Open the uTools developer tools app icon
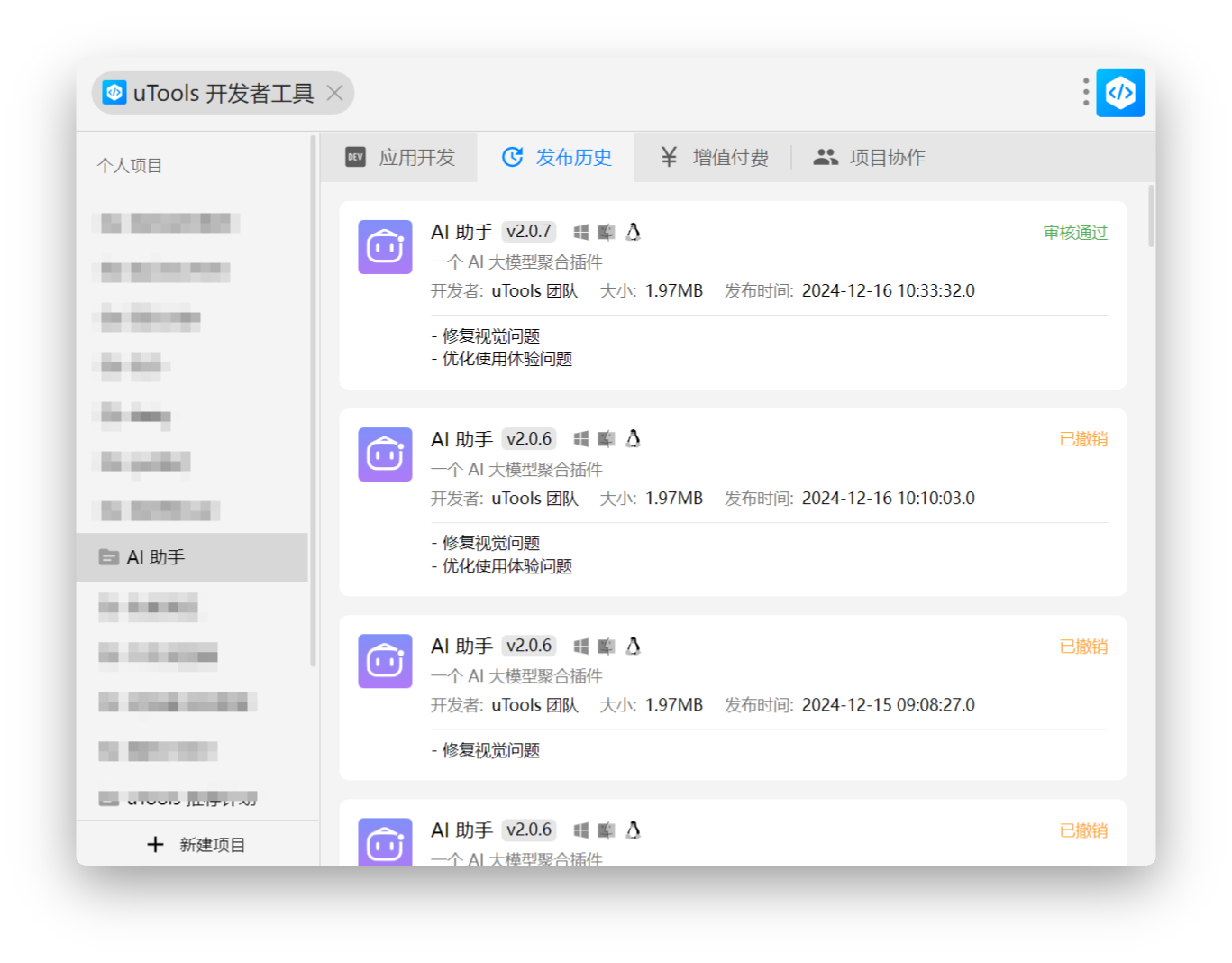This screenshot has width=1232, height=963. [x=1119, y=92]
